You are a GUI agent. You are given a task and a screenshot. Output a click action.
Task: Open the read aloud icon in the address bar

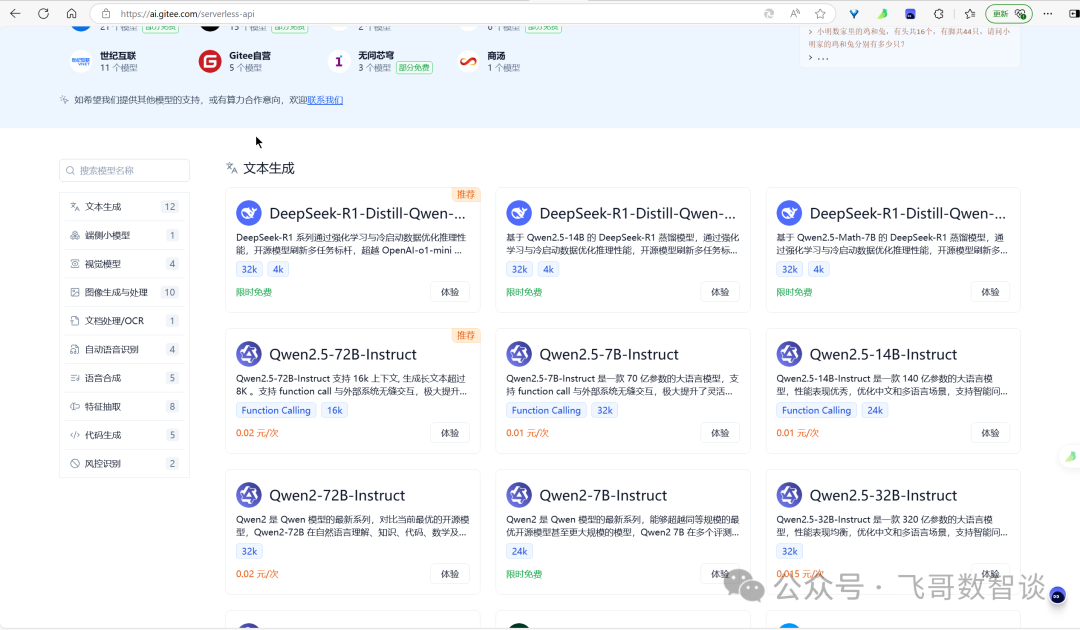795,13
